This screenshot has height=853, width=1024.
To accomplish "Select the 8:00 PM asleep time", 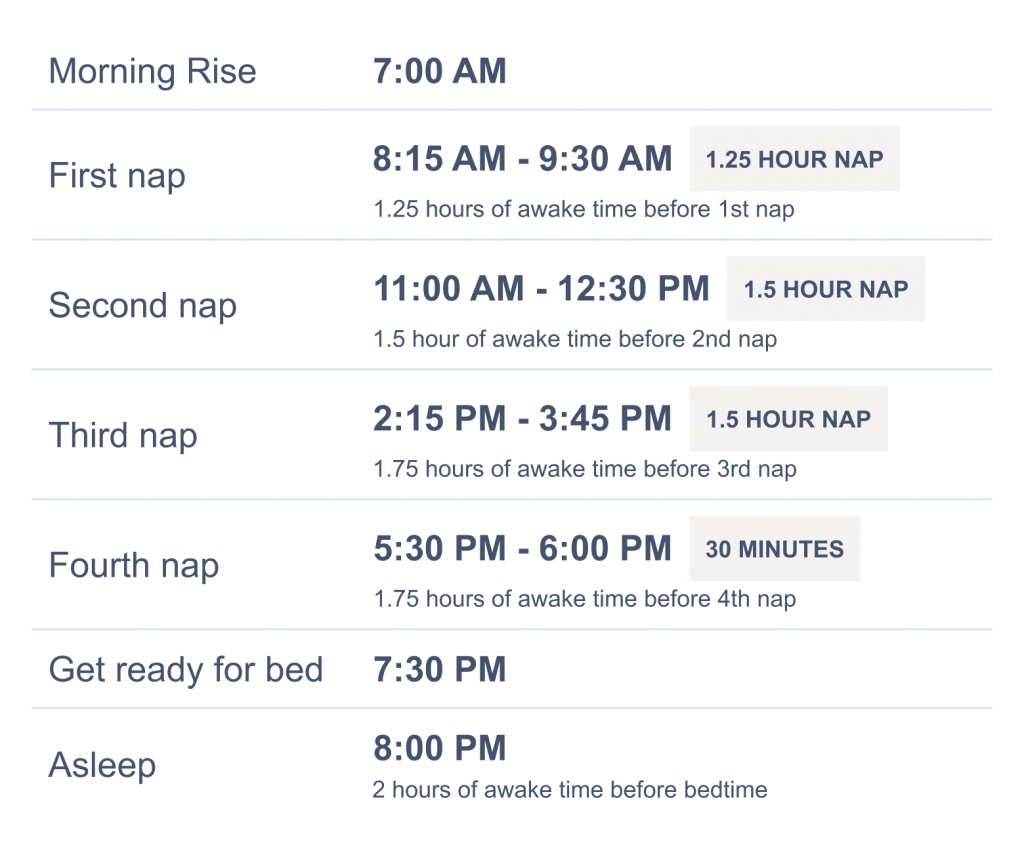I will pos(439,748).
